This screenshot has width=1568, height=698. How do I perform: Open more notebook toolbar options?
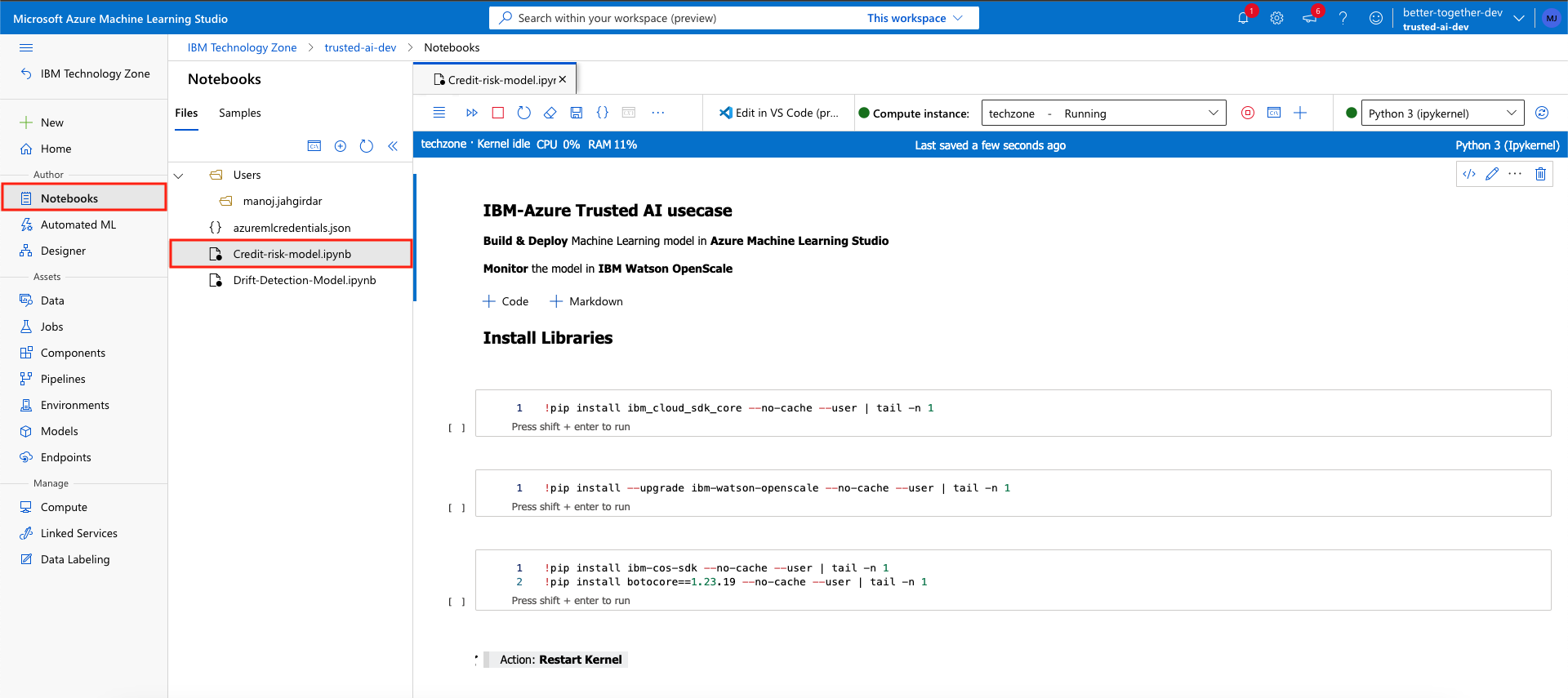pyautogui.click(x=658, y=113)
